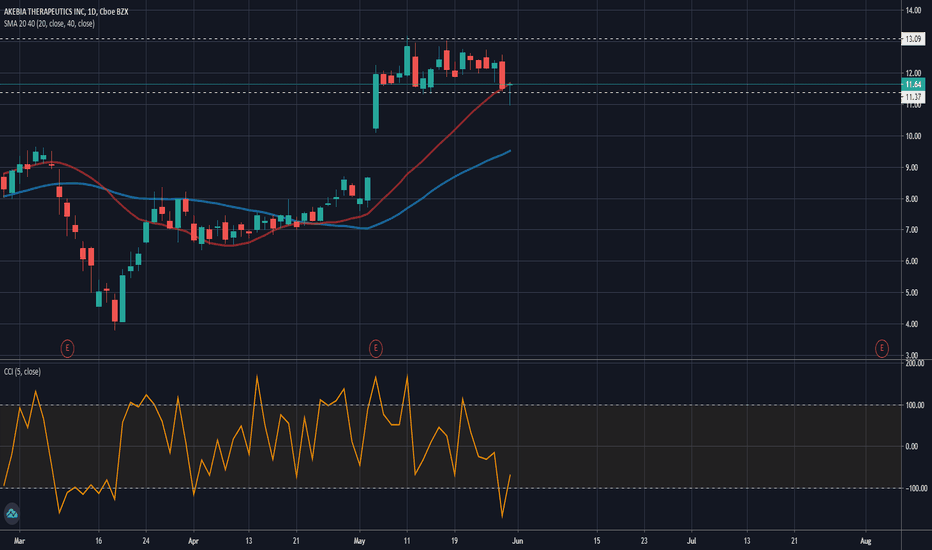Click the earnings E marker near March
The image size is (932, 550).
tap(67, 348)
